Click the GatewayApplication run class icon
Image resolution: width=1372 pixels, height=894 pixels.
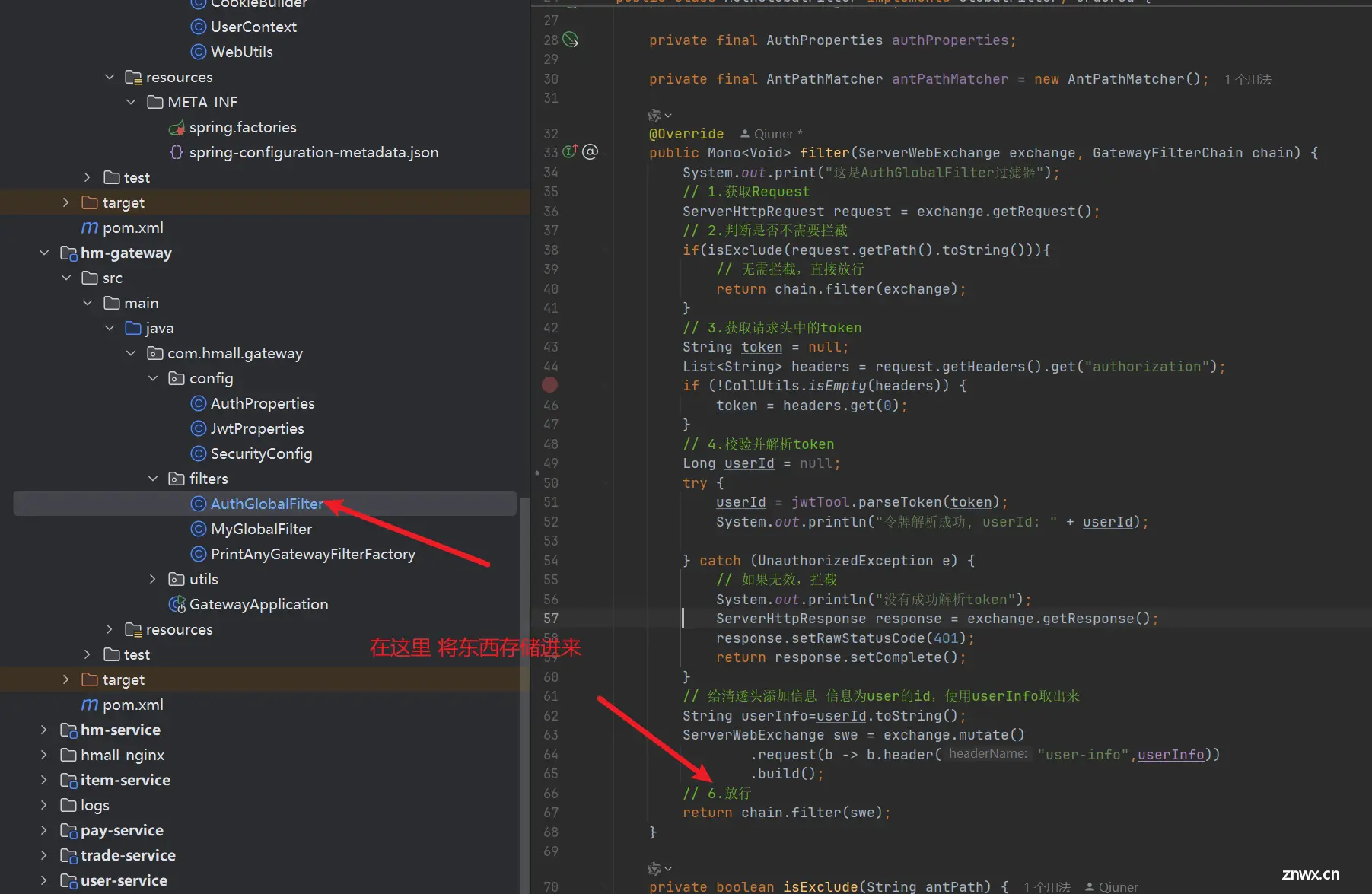[177, 604]
